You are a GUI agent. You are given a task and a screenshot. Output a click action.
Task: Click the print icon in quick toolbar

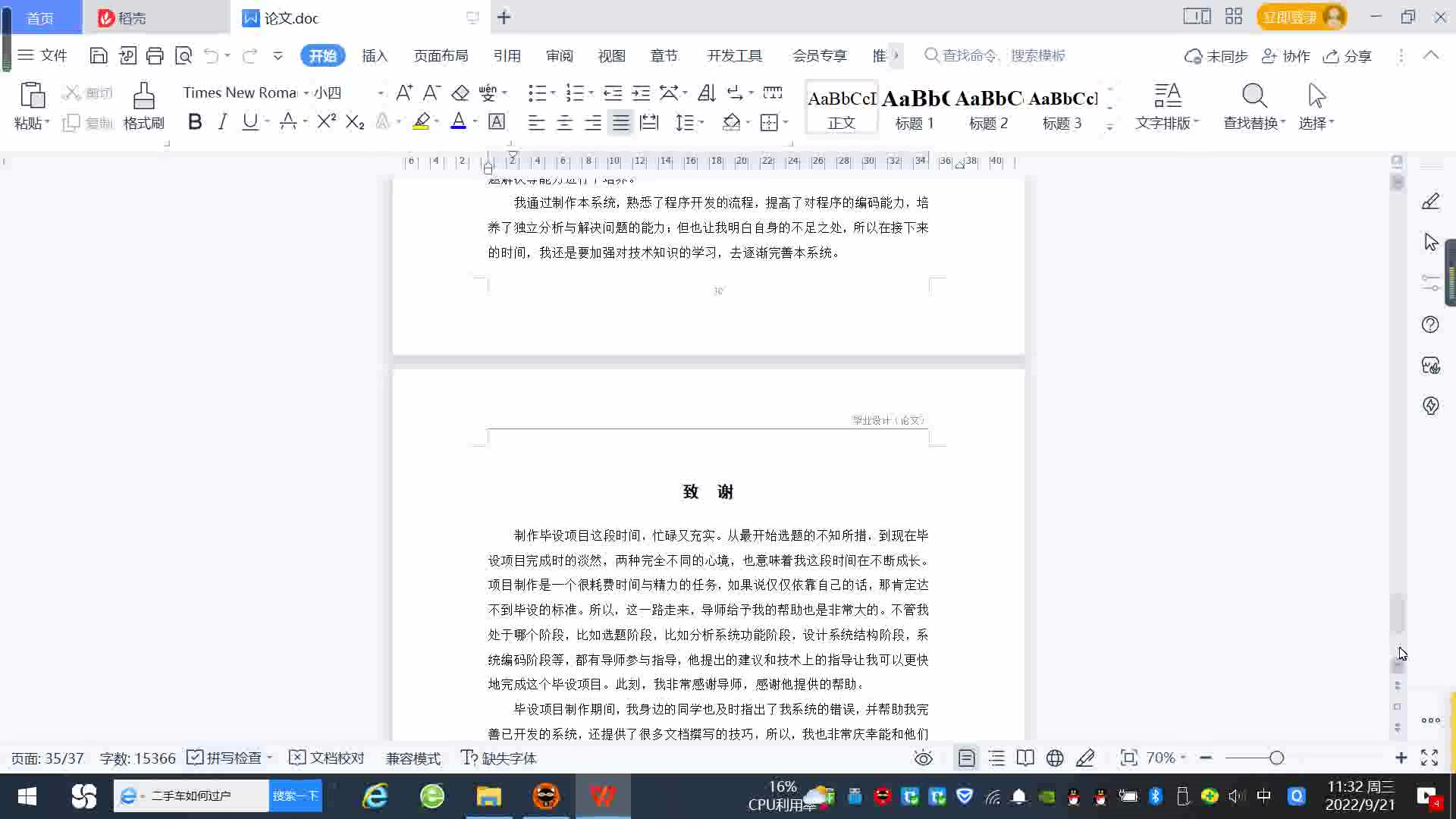coord(155,55)
